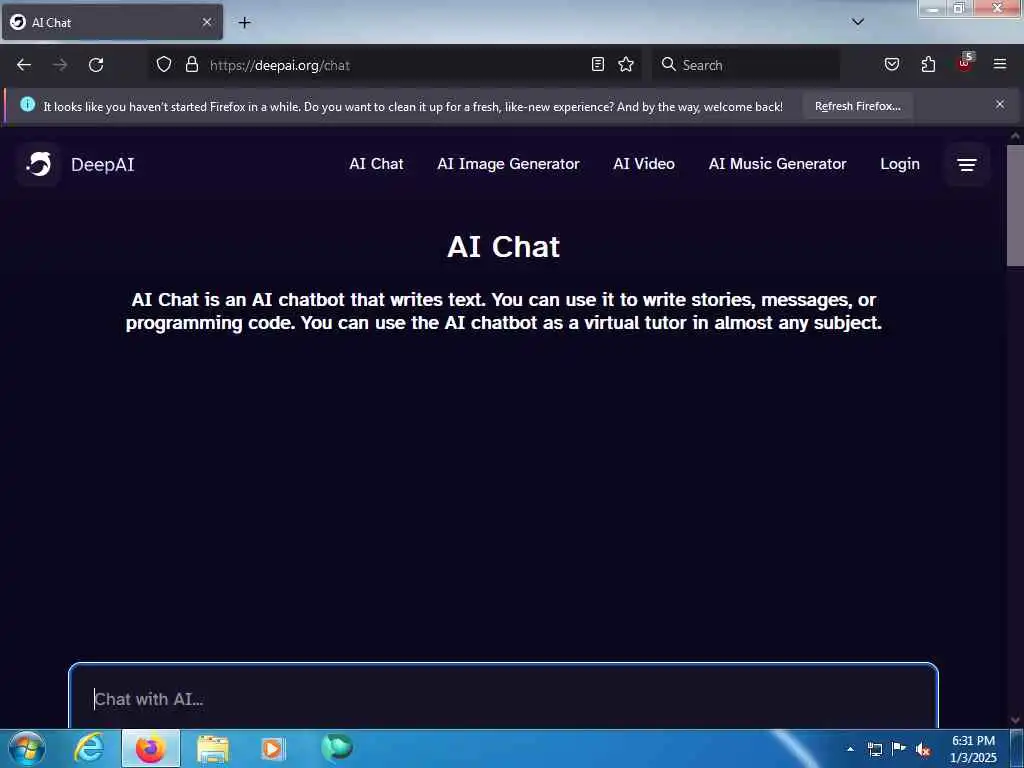Click the network tray icon
The image size is (1024, 768).
pyautogui.click(x=874, y=749)
